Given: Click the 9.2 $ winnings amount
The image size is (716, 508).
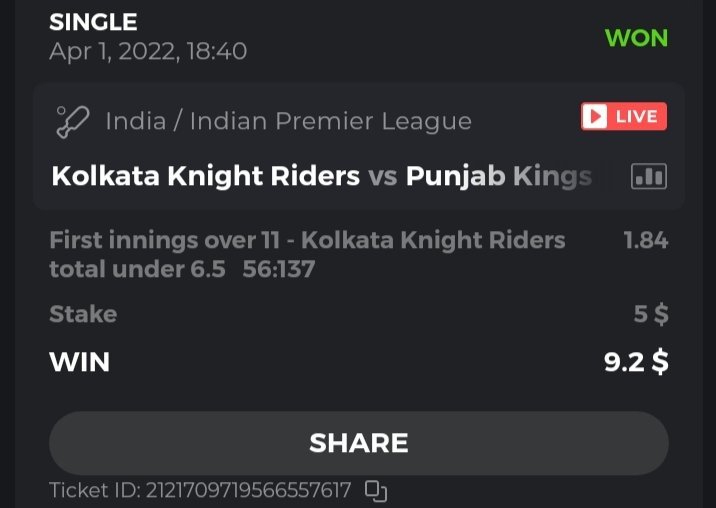Looking at the screenshot, I should (x=636, y=361).
